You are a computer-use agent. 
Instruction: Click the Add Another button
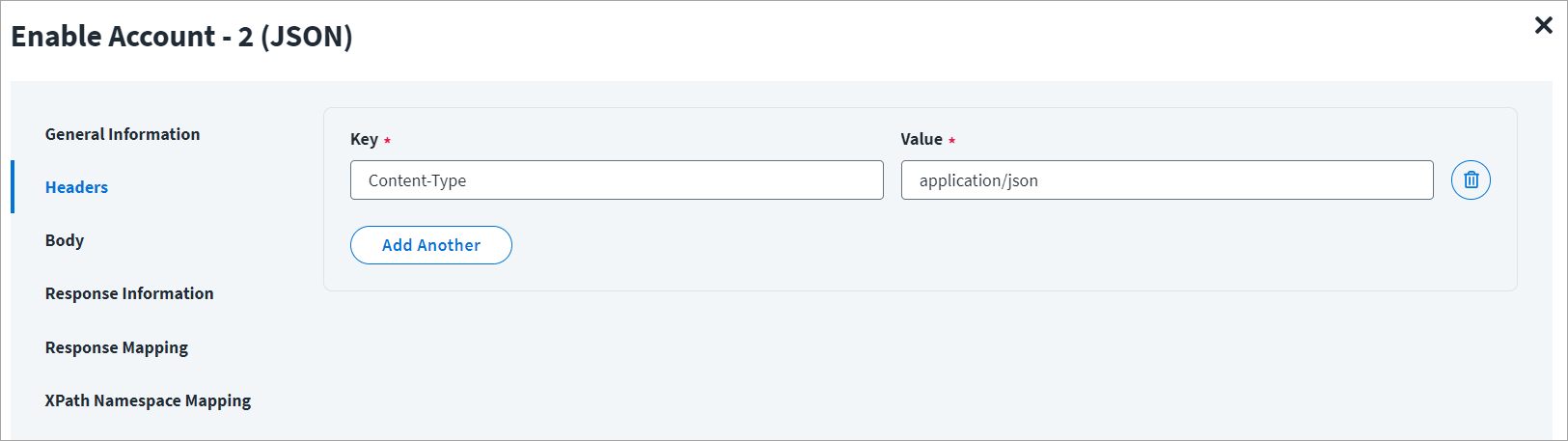[x=431, y=245]
